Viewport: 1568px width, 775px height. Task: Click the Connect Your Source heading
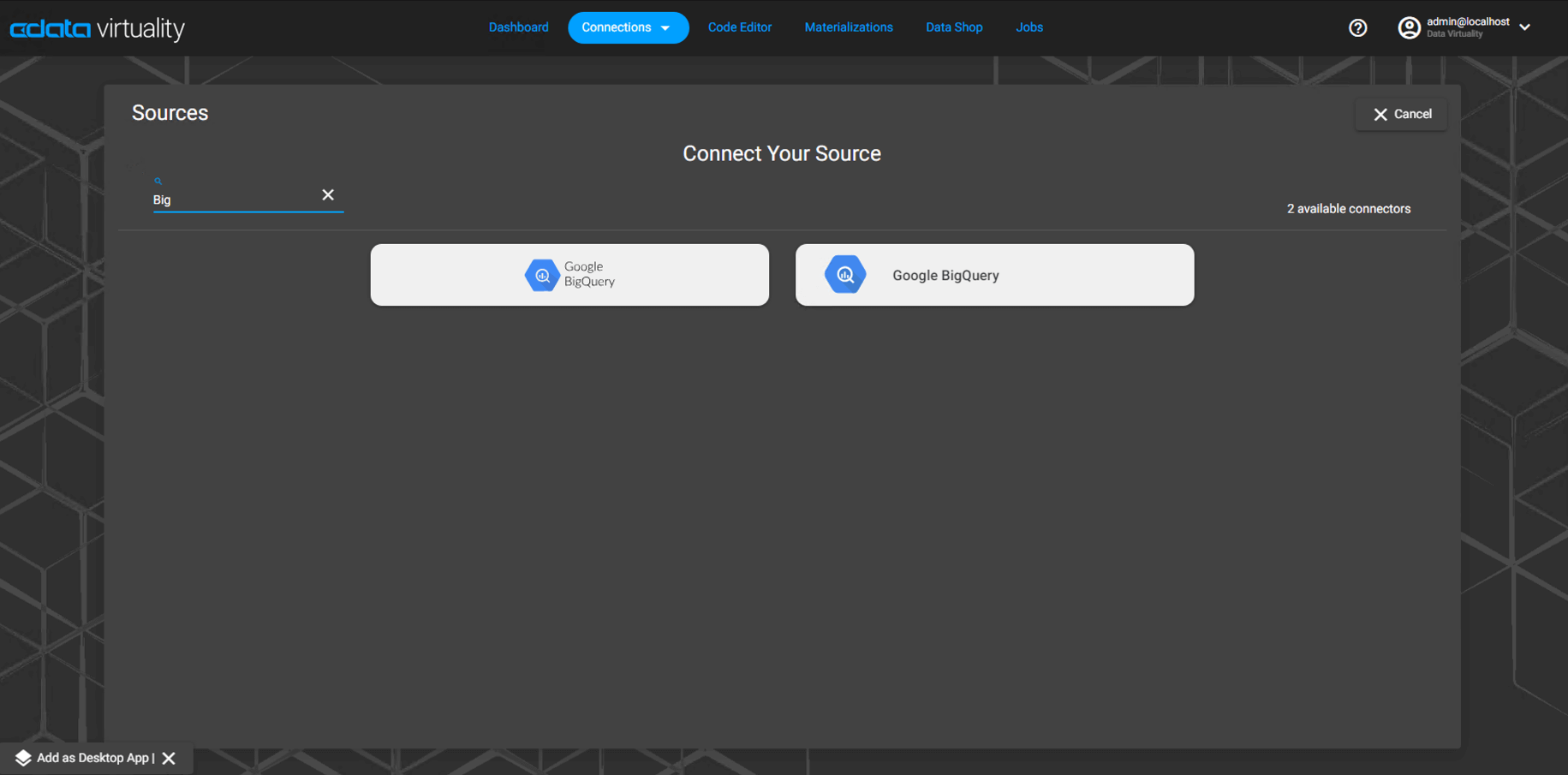click(782, 153)
